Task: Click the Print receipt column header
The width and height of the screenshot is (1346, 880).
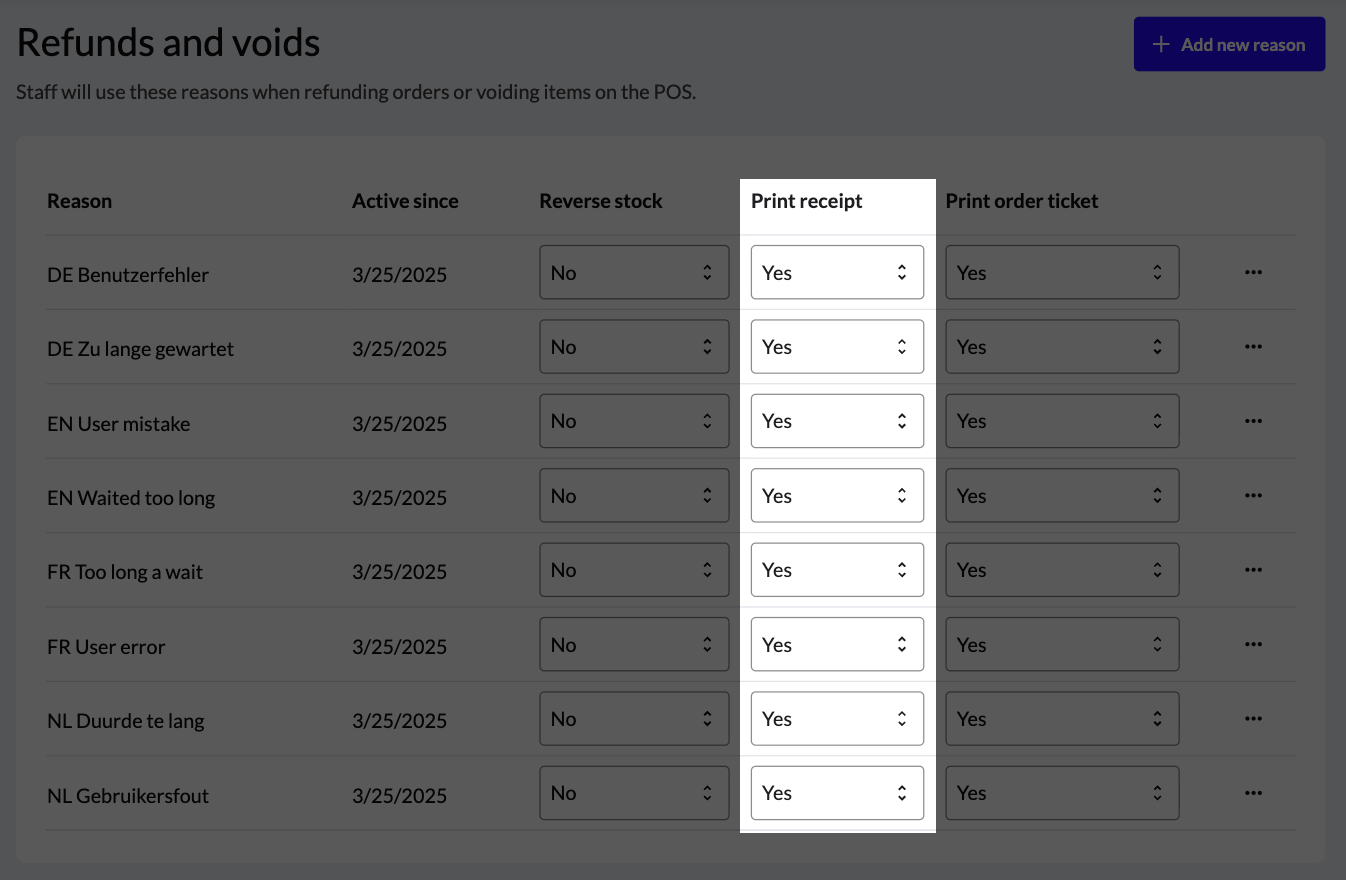Action: pyautogui.click(x=806, y=200)
